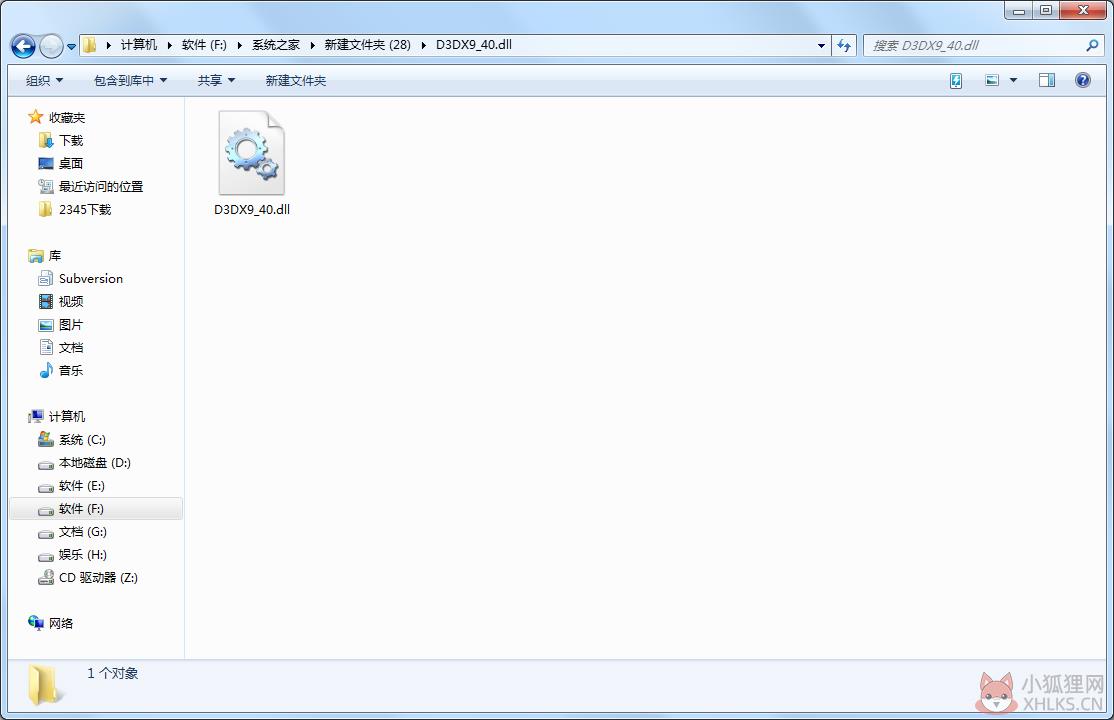
Task: Open 最近访问的位置 in favorites
Action: click(101, 186)
